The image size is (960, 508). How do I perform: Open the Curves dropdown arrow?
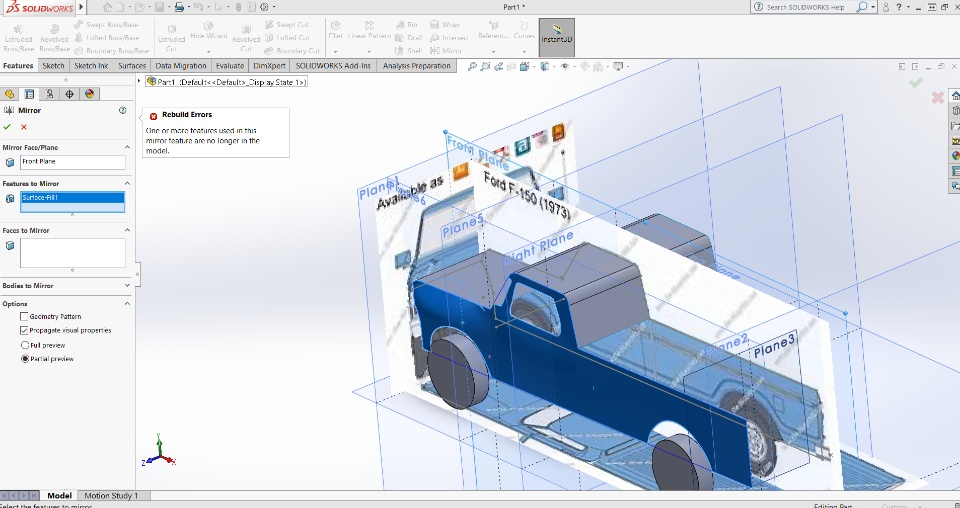(524, 52)
